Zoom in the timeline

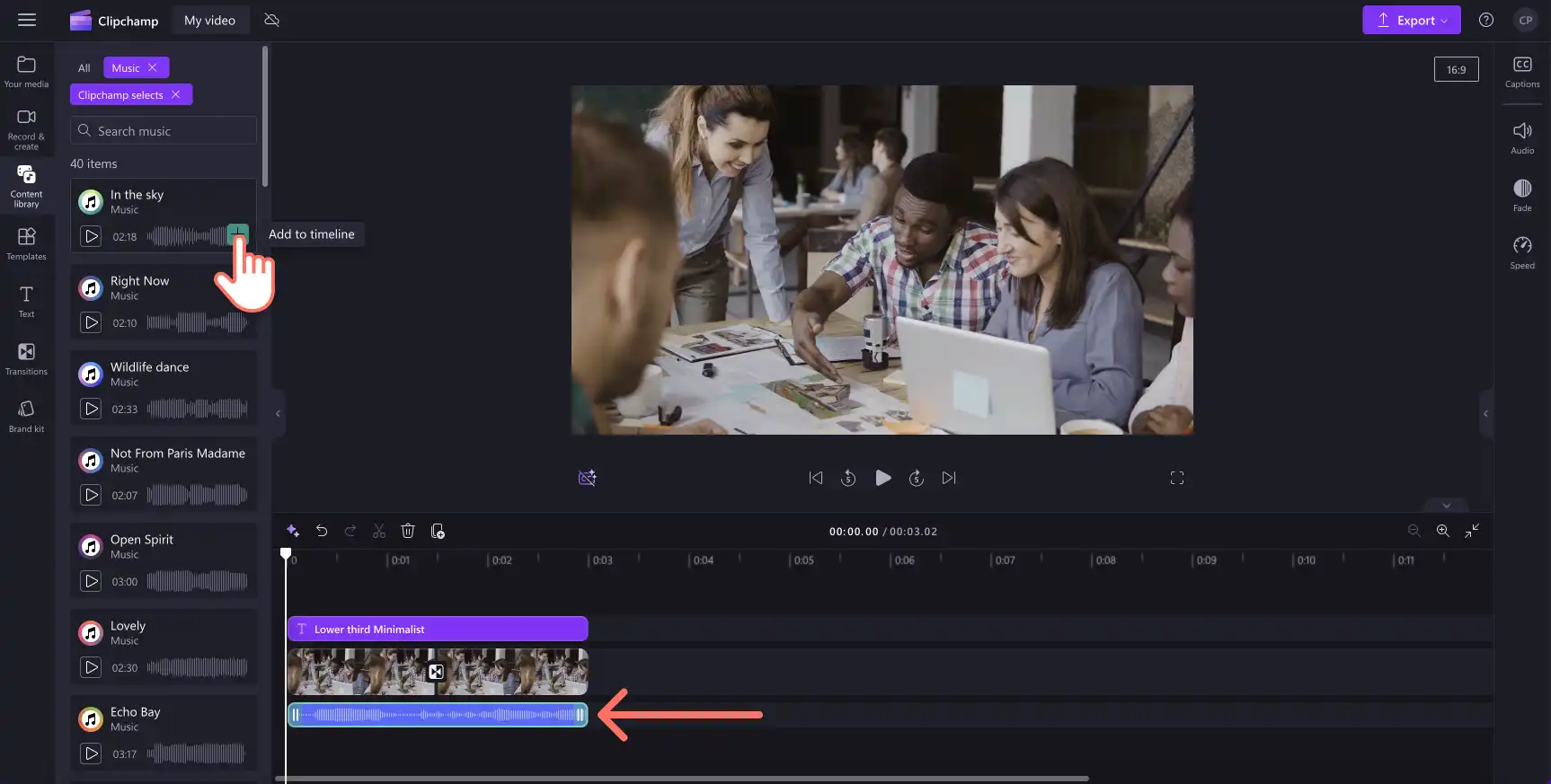[1443, 531]
